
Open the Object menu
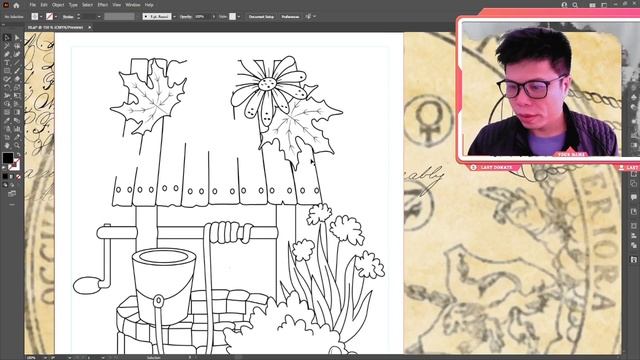(x=58, y=5)
